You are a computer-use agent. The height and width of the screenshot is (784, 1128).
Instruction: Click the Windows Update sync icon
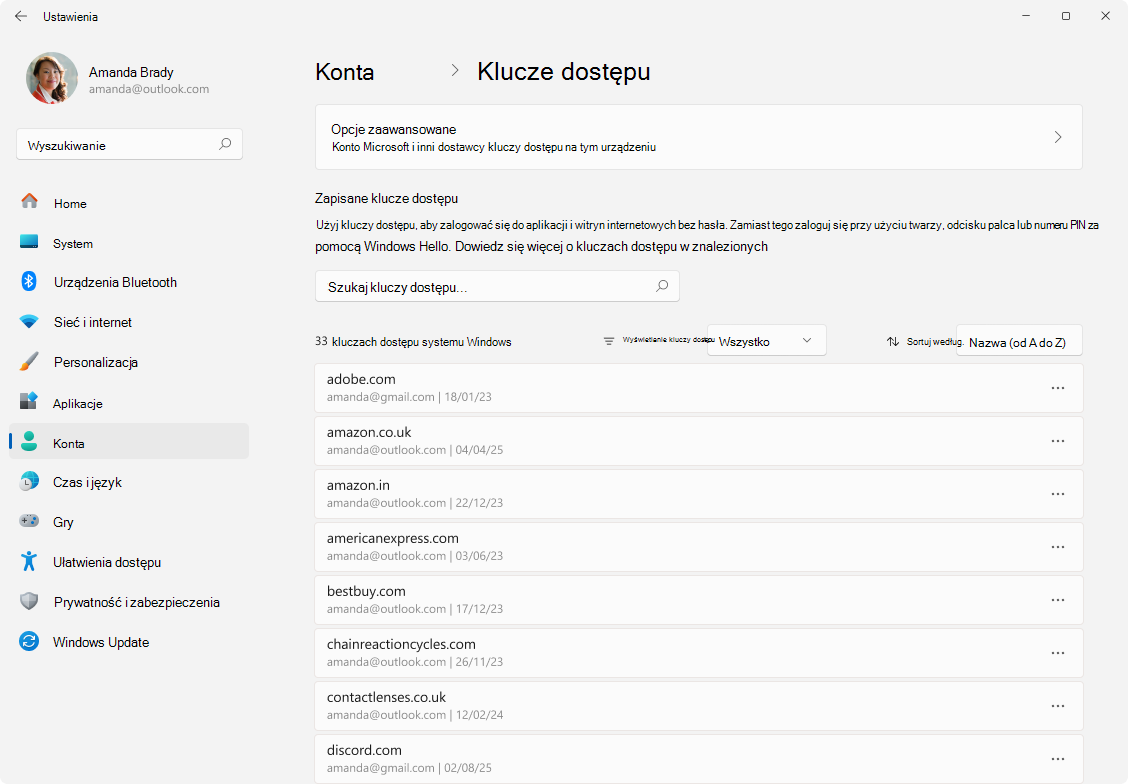[29, 641]
